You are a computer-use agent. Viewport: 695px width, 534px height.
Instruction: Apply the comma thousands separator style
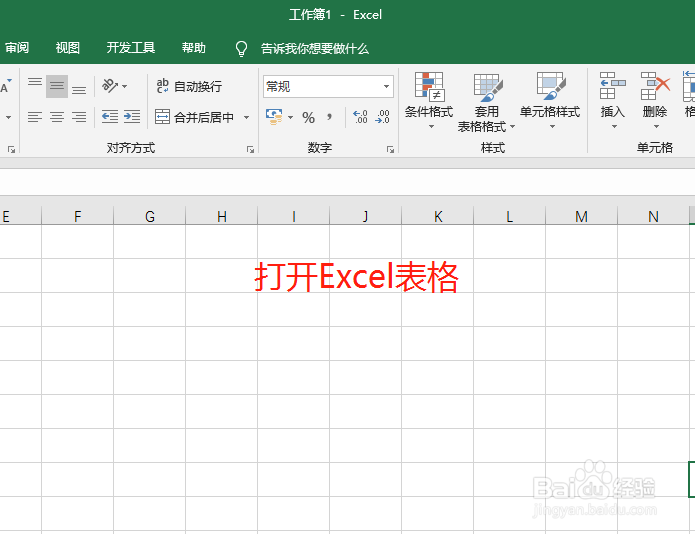point(329,117)
